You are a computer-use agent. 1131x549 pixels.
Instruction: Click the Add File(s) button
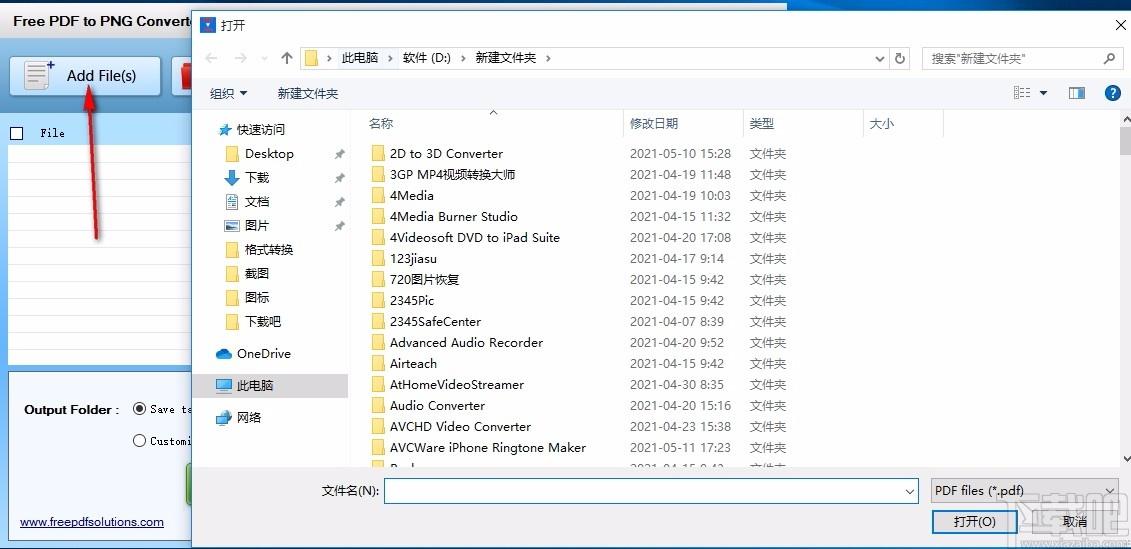85,76
